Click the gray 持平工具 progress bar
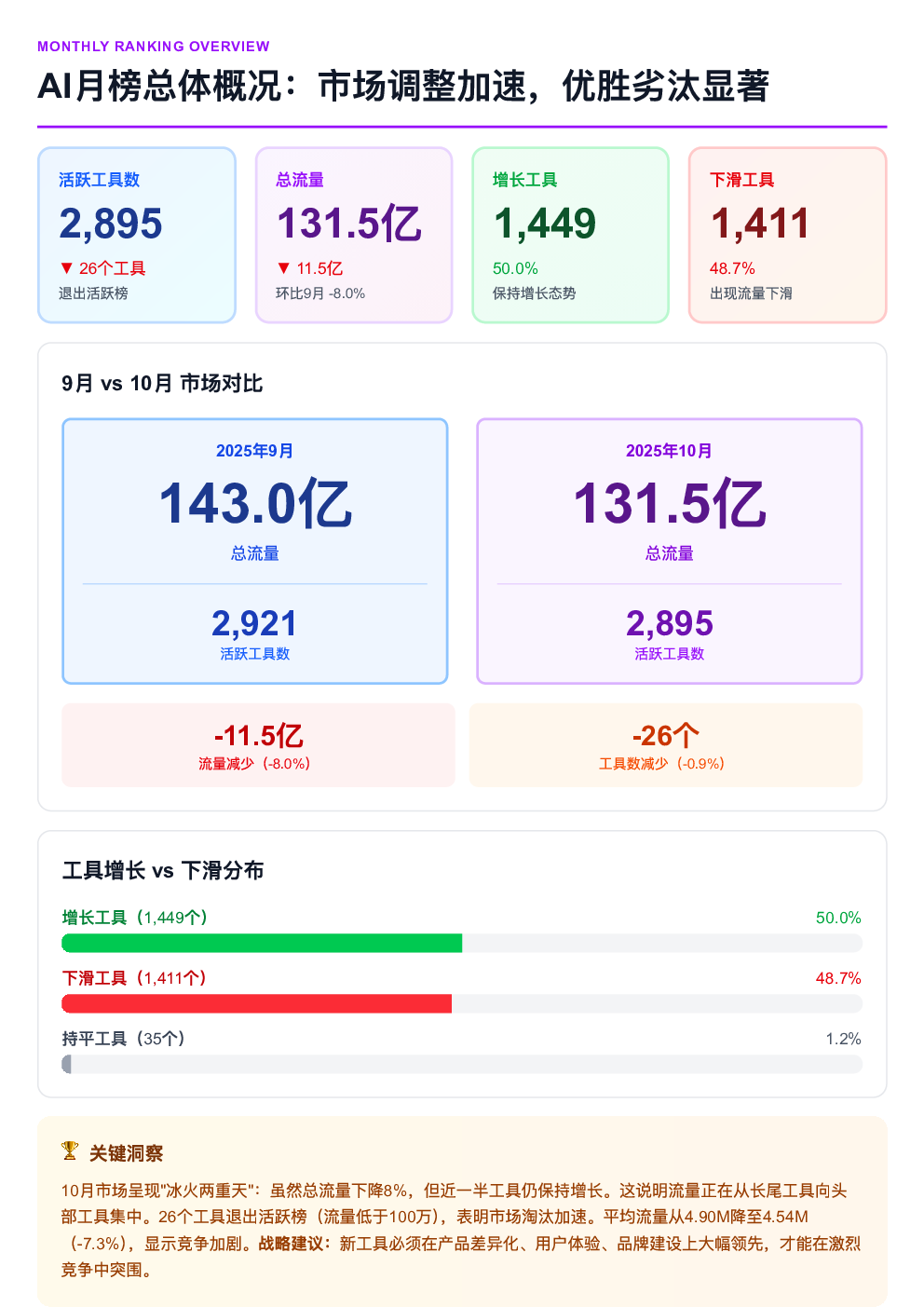 (67, 1064)
